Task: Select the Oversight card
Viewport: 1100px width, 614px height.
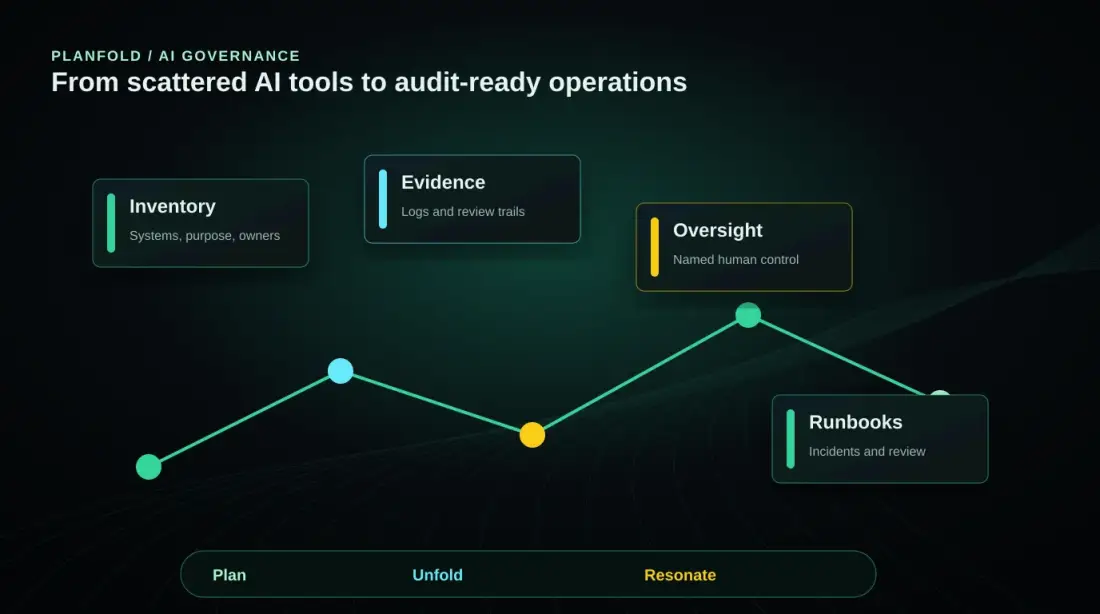Action: [x=744, y=247]
